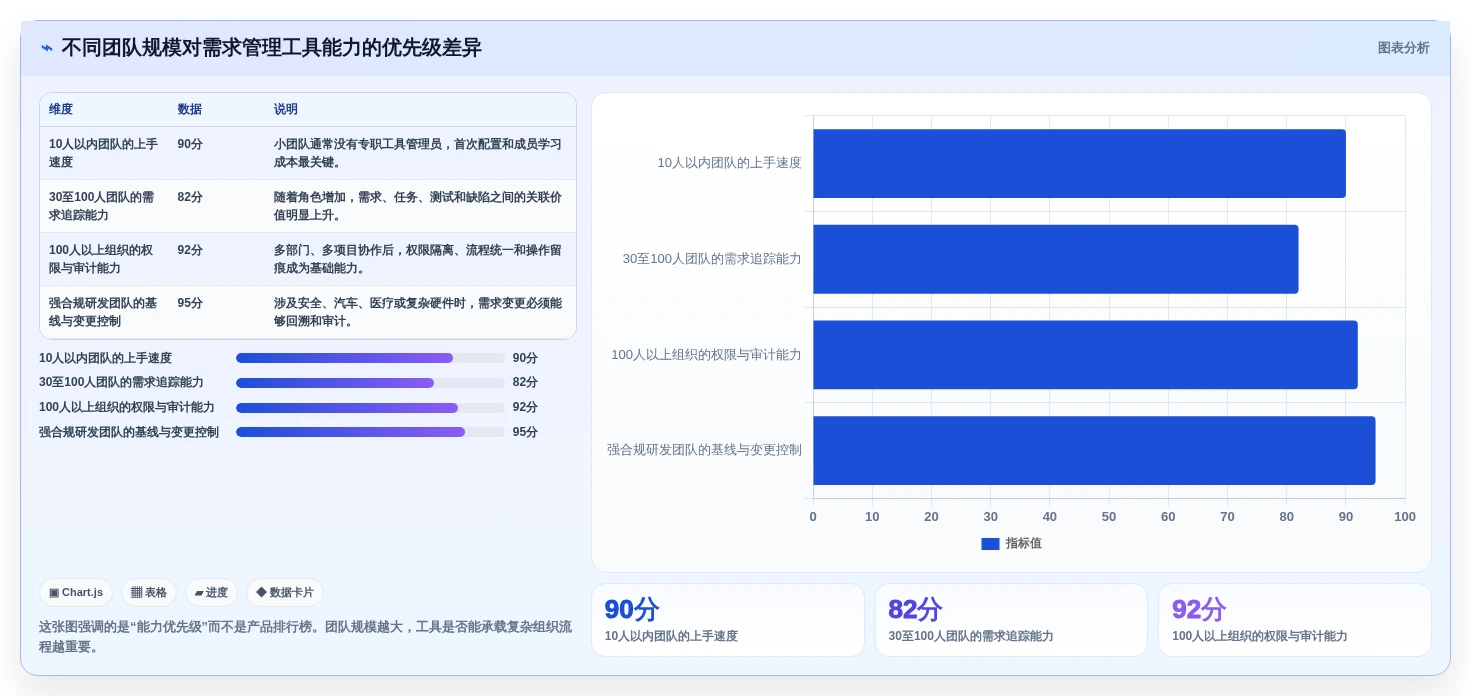
Task: Click the 90分 value in the table
Action: (x=190, y=144)
